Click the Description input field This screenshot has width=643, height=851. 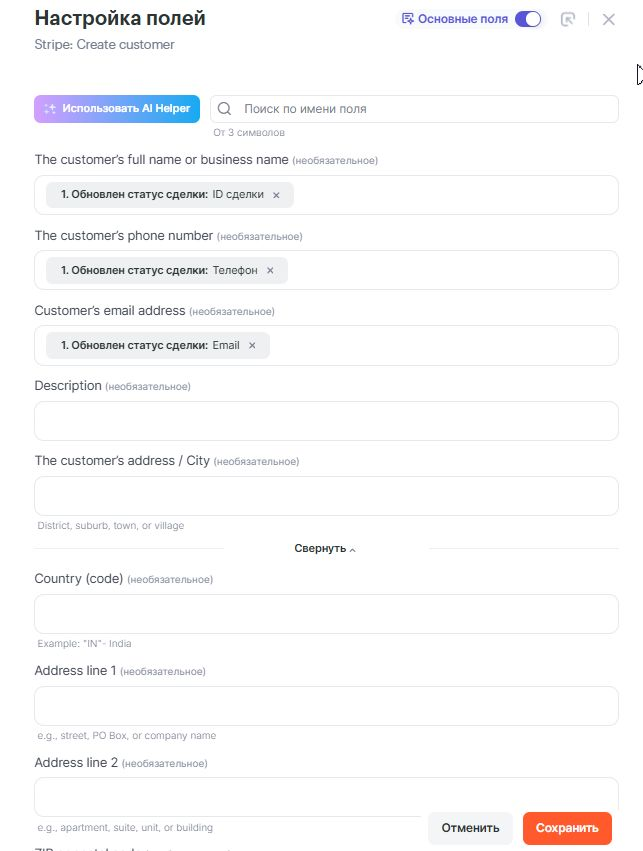[x=326, y=421]
